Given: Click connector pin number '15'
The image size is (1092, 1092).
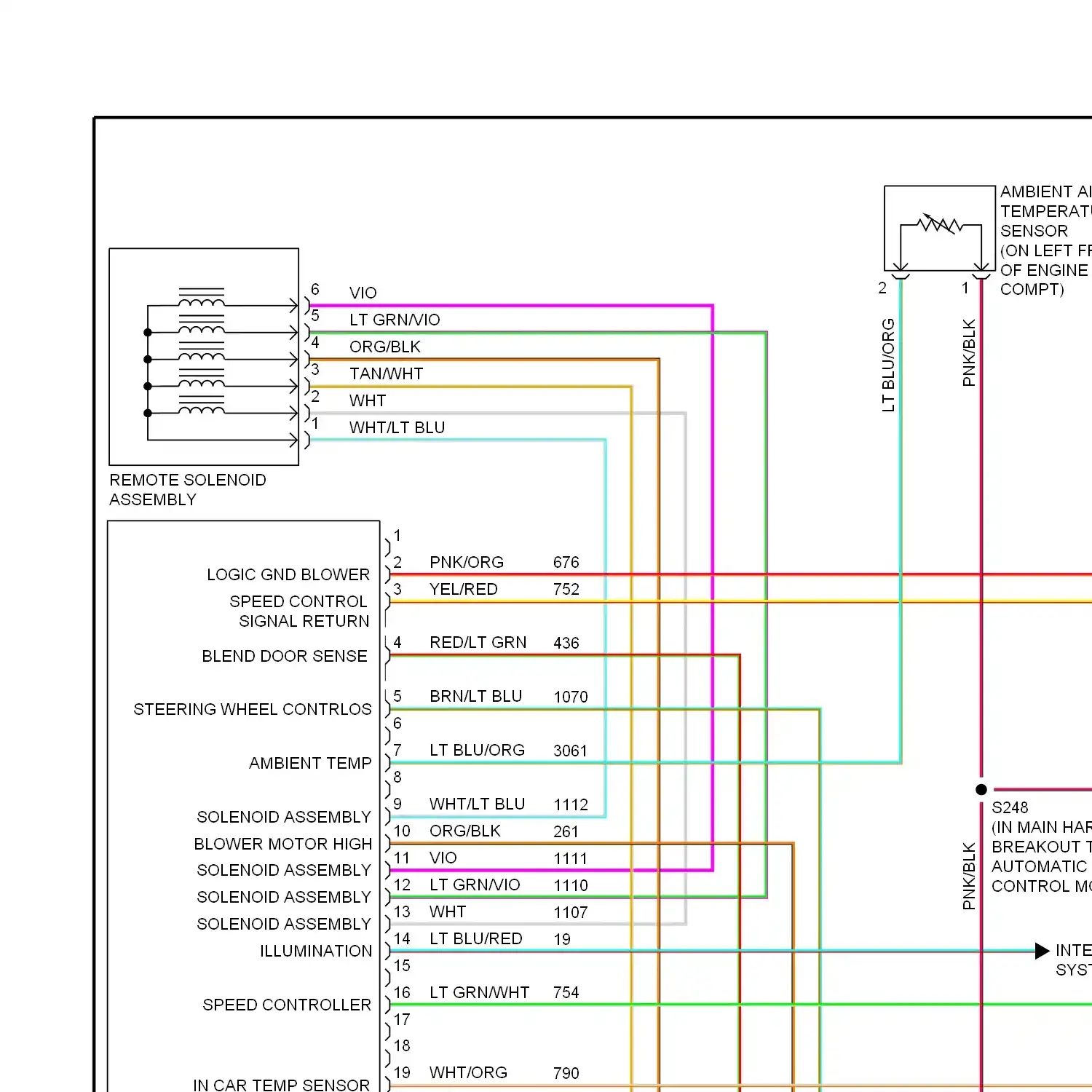Looking at the screenshot, I should point(402,965).
